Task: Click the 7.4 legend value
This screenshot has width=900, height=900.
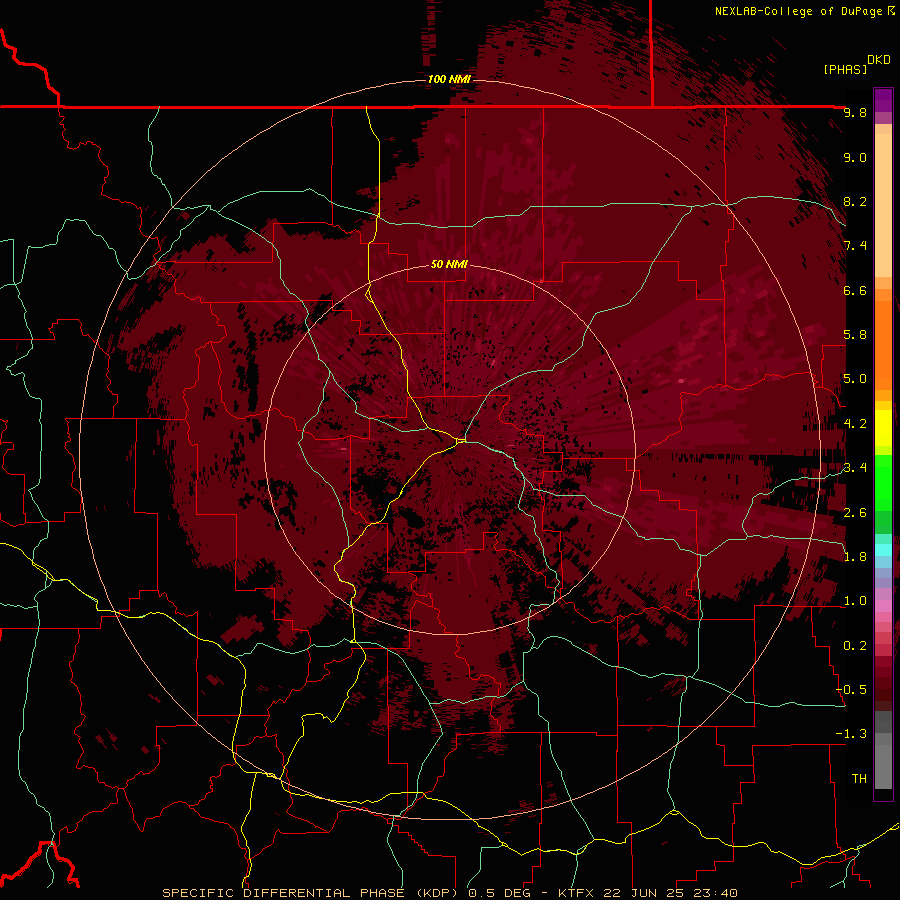Action: click(x=855, y=246)
